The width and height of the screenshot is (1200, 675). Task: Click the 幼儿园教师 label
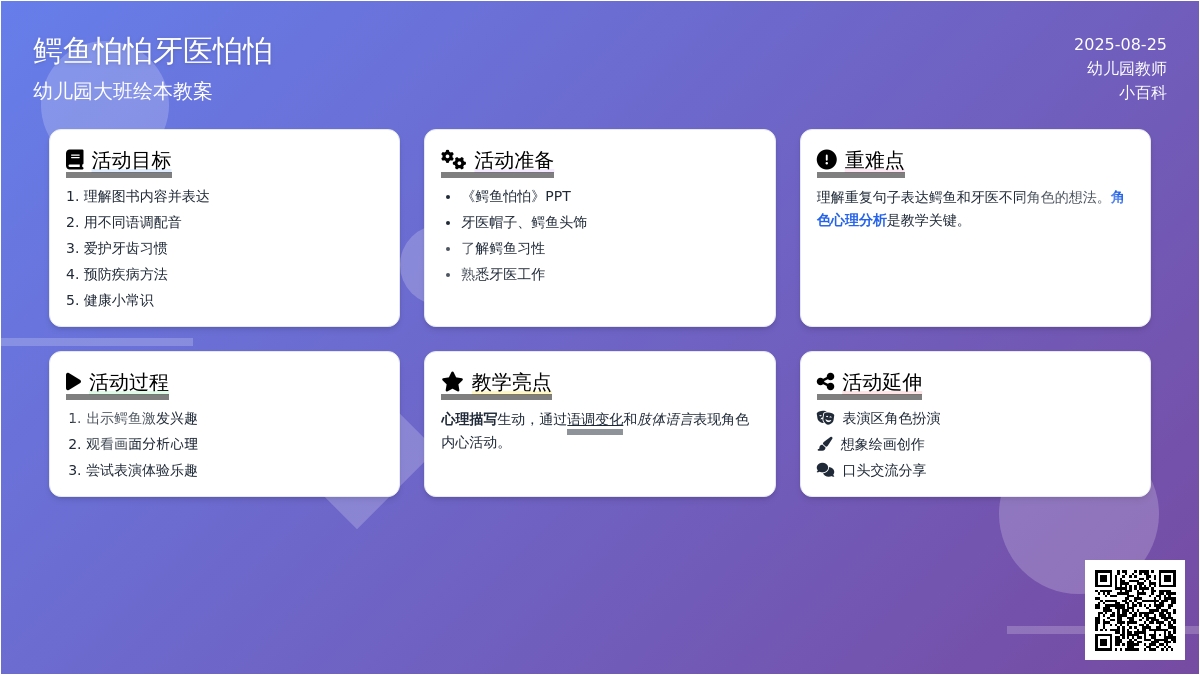[1127, 68]
